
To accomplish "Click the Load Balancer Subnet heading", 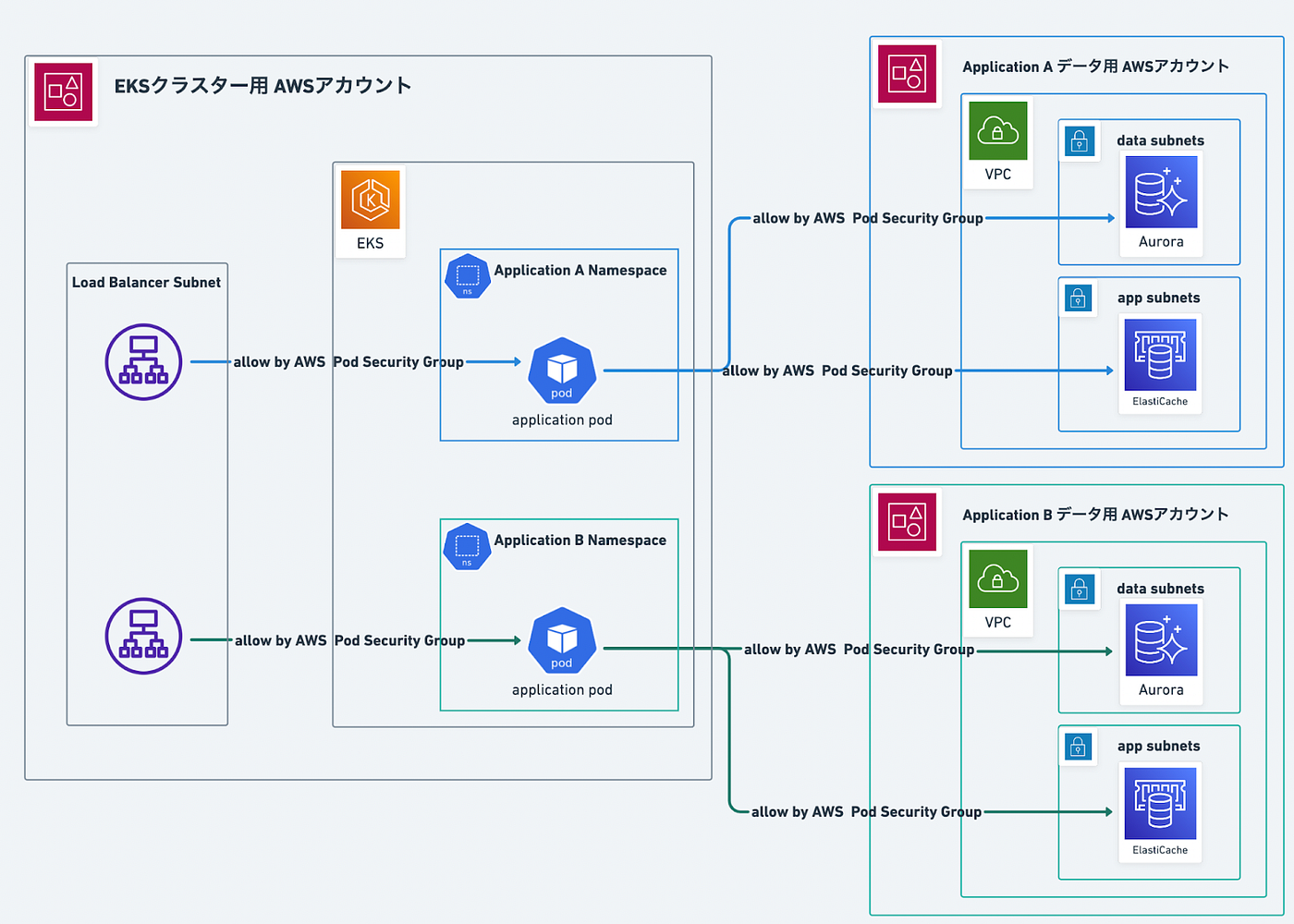I will [x=146, y=282].
